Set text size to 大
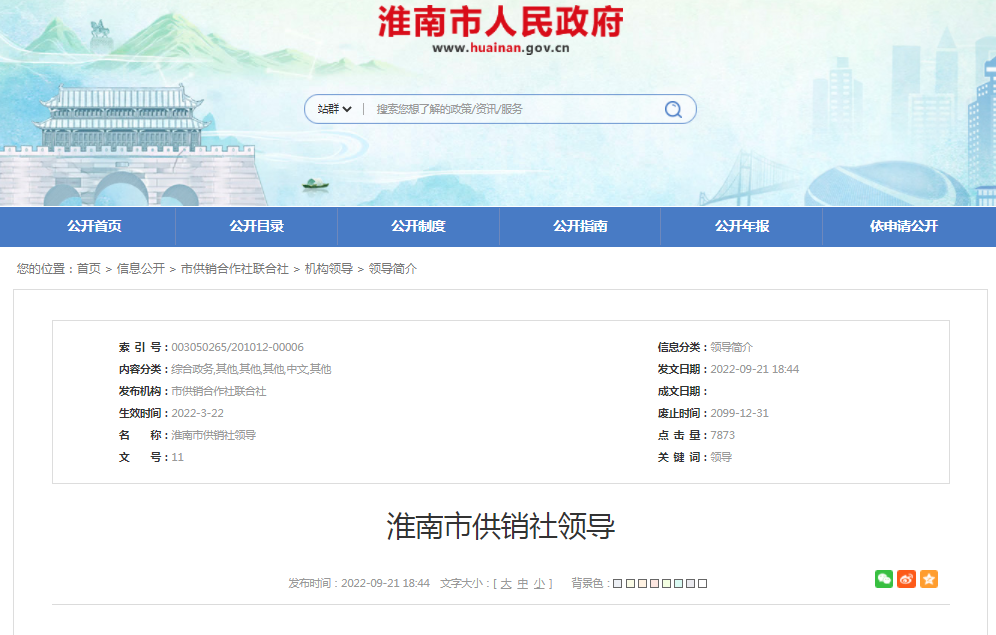Viewport: 996px width, 635px height. 508,582
